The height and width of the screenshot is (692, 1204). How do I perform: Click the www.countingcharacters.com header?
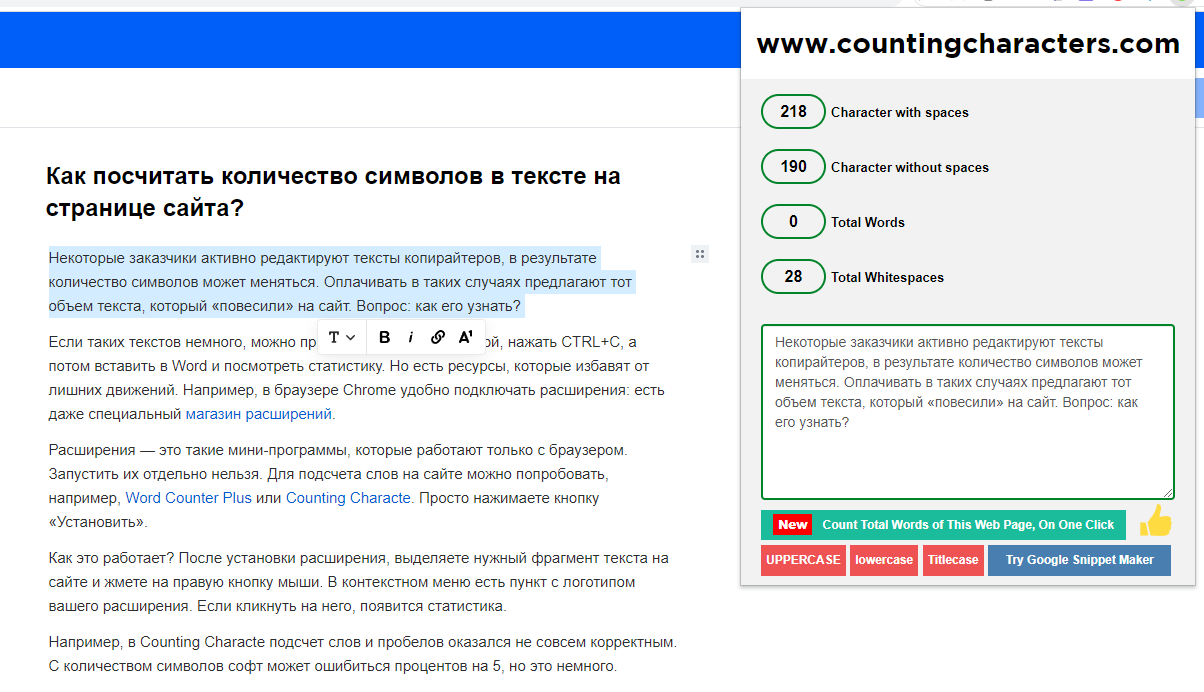click(967, 44)
